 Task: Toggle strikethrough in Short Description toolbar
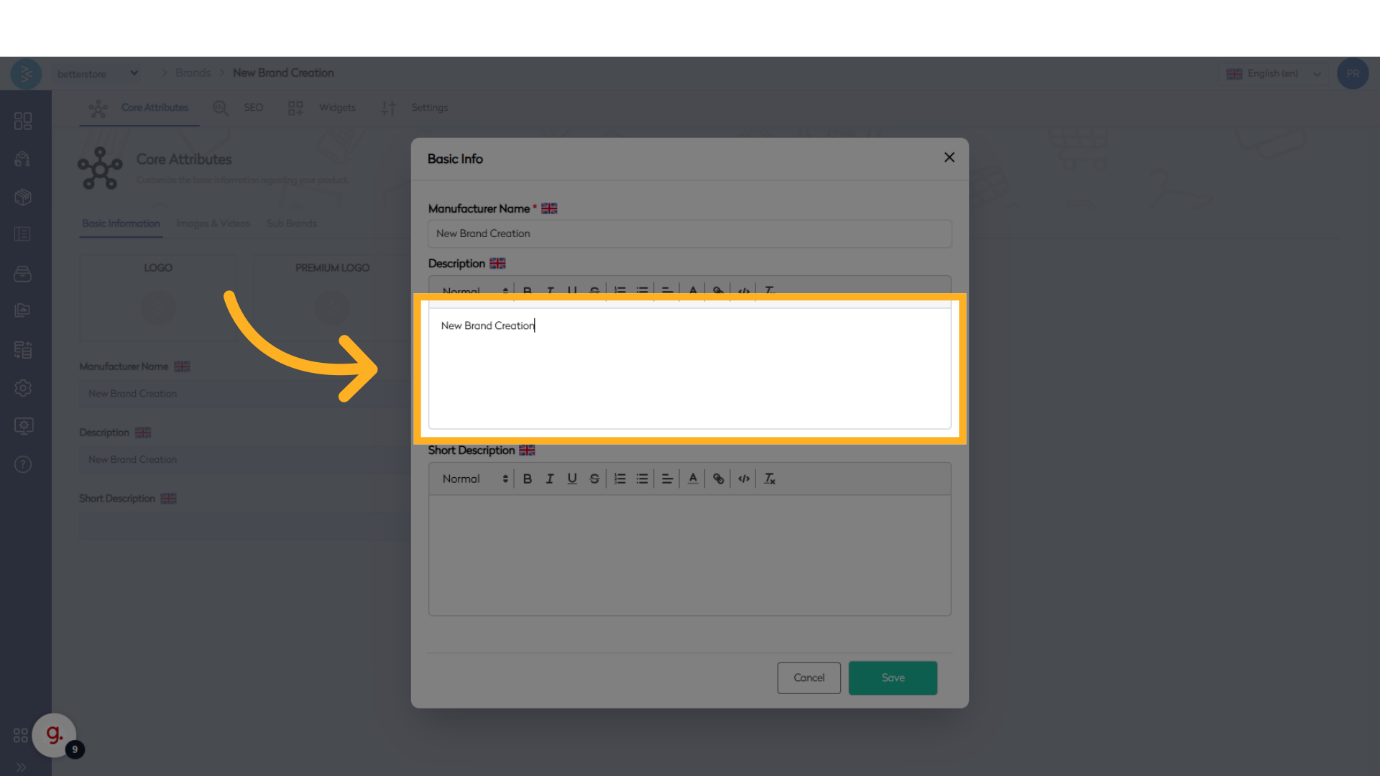click(594, 479)
